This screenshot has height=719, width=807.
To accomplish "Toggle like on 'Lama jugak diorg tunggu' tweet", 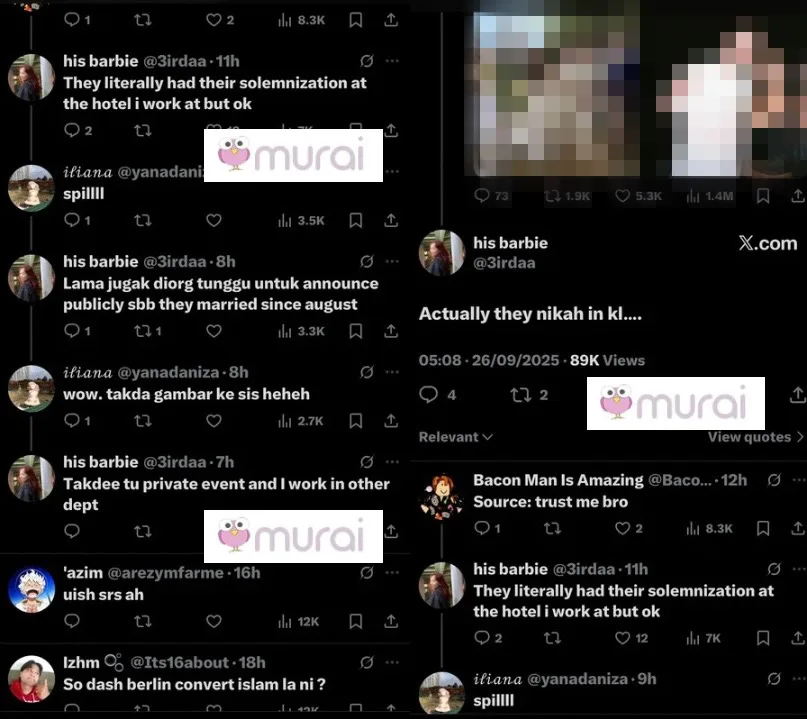I will (214, 331).
